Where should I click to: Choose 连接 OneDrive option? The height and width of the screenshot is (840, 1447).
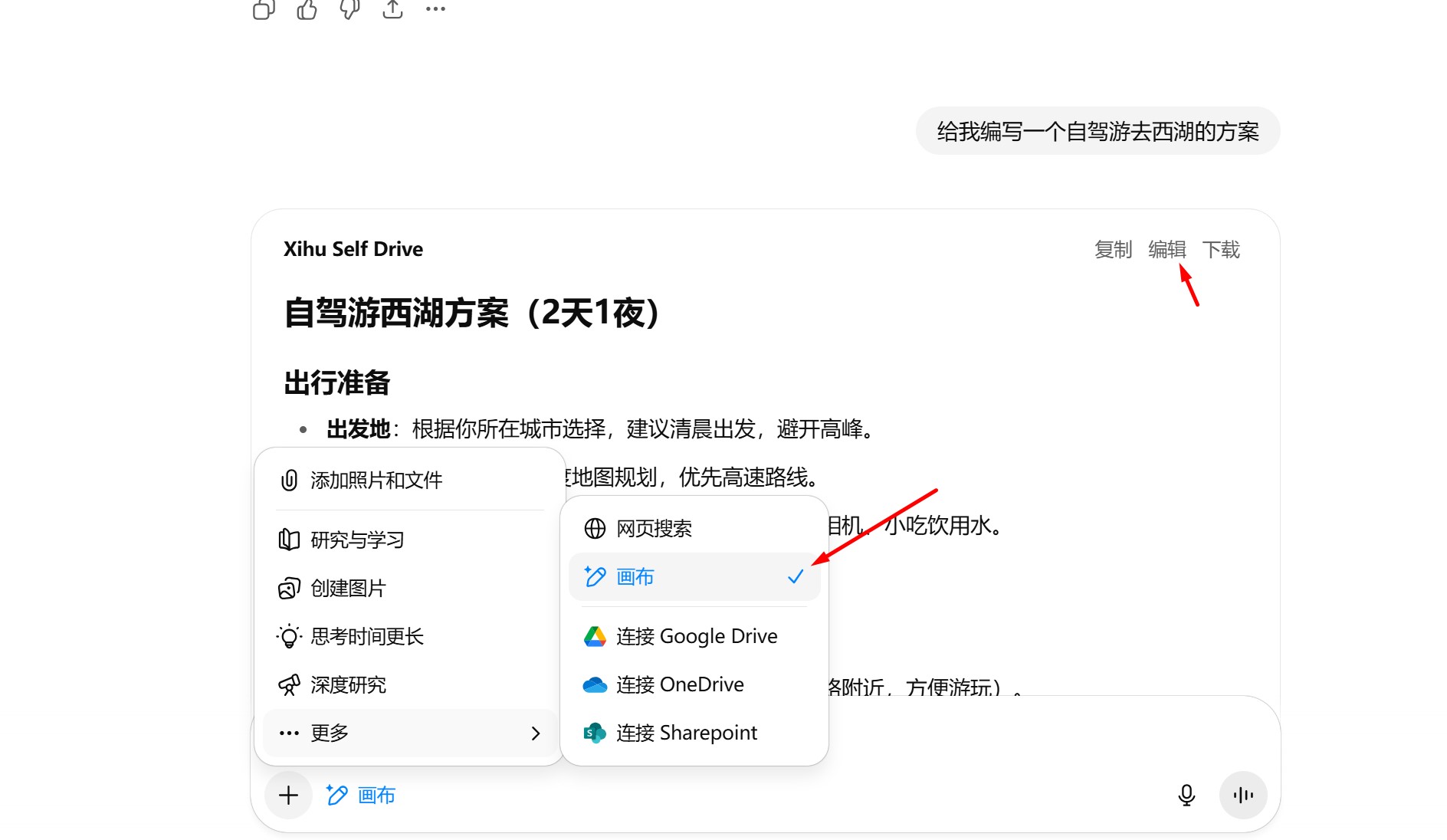click(694, 684)
